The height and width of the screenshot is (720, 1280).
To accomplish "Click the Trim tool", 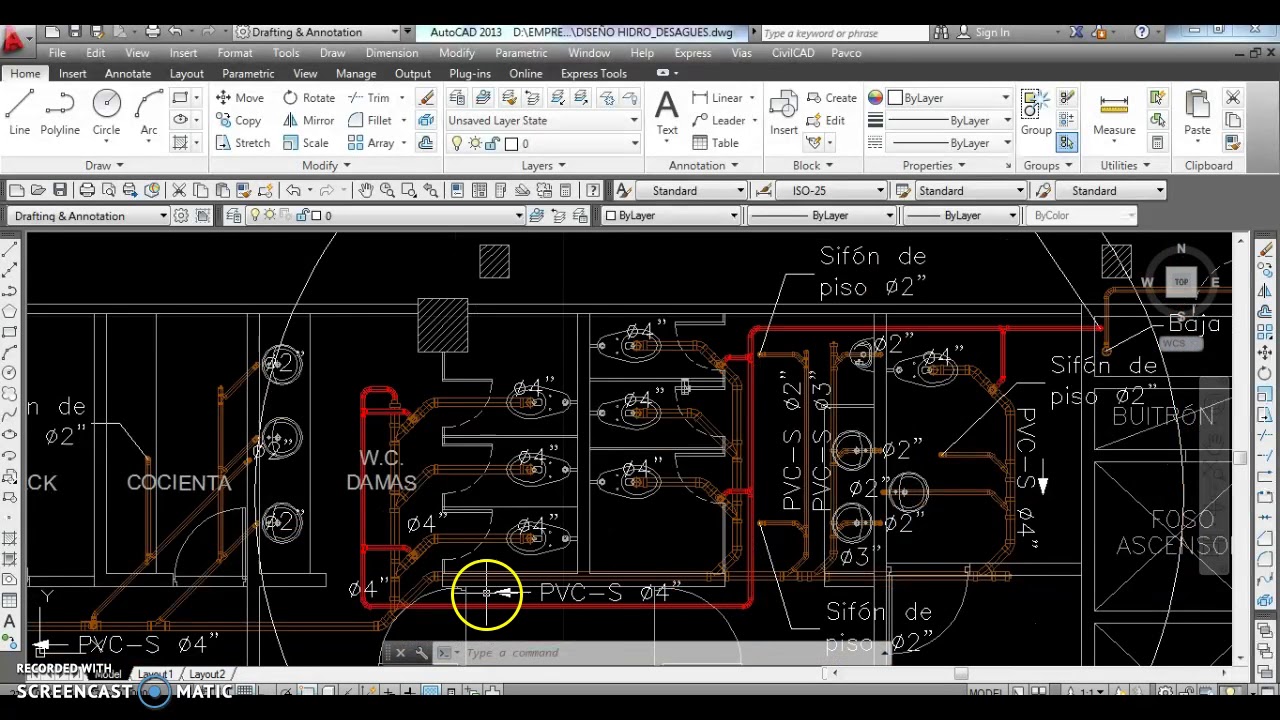I will 369,98.
